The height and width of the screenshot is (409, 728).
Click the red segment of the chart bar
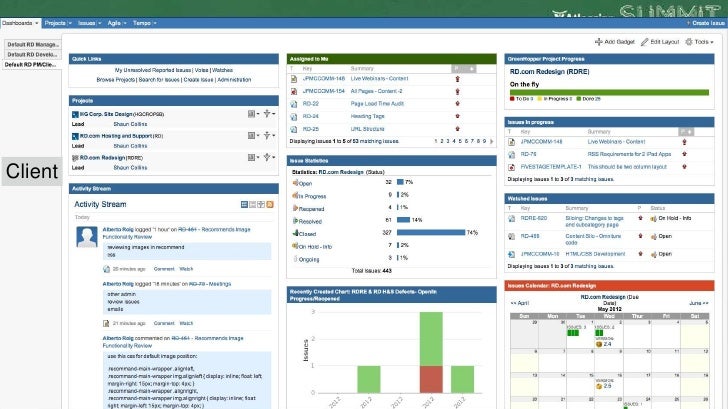click(431, 379)
